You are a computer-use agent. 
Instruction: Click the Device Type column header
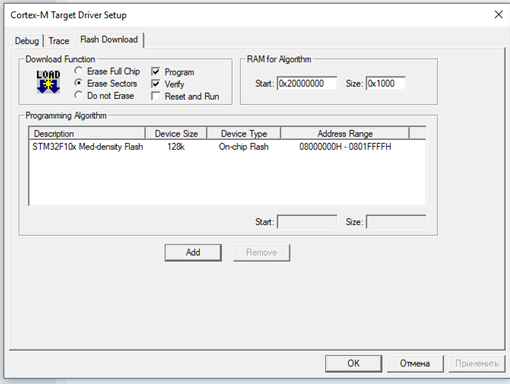(x=244, y=134)
